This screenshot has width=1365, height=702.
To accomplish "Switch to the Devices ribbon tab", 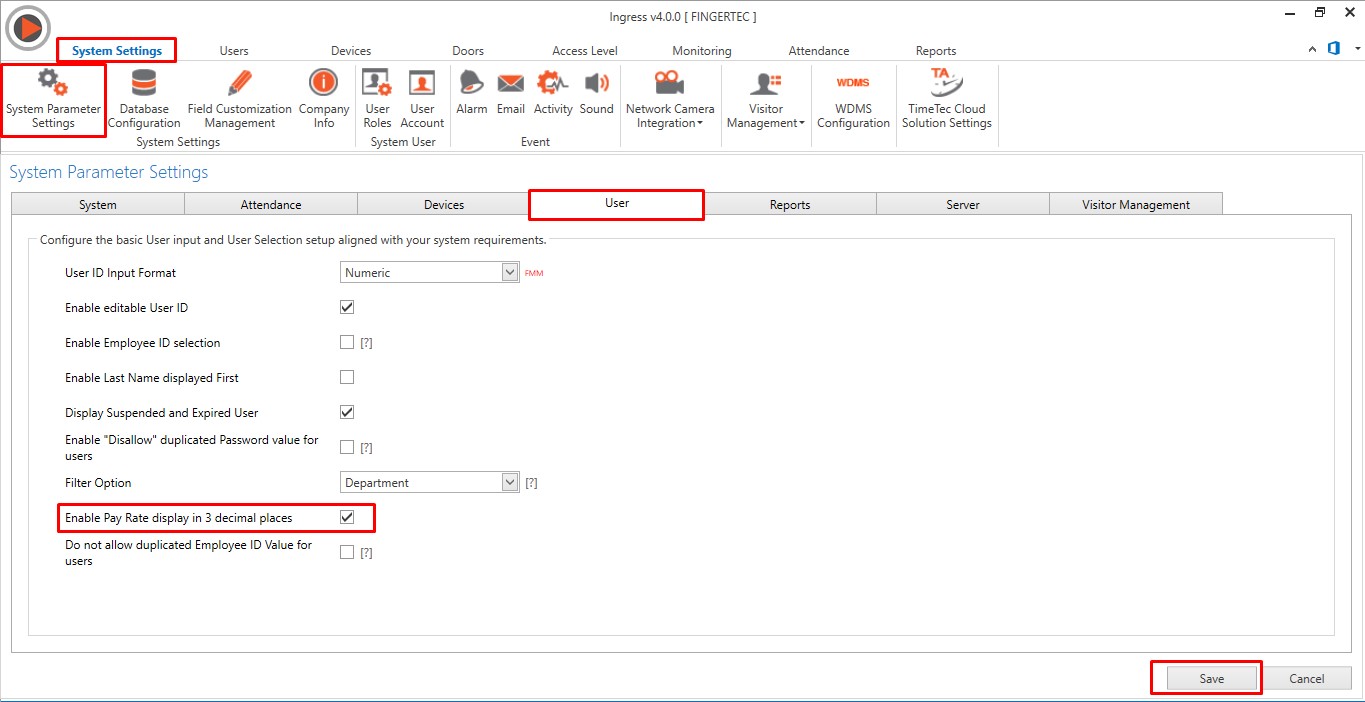I will click(351, 51).
